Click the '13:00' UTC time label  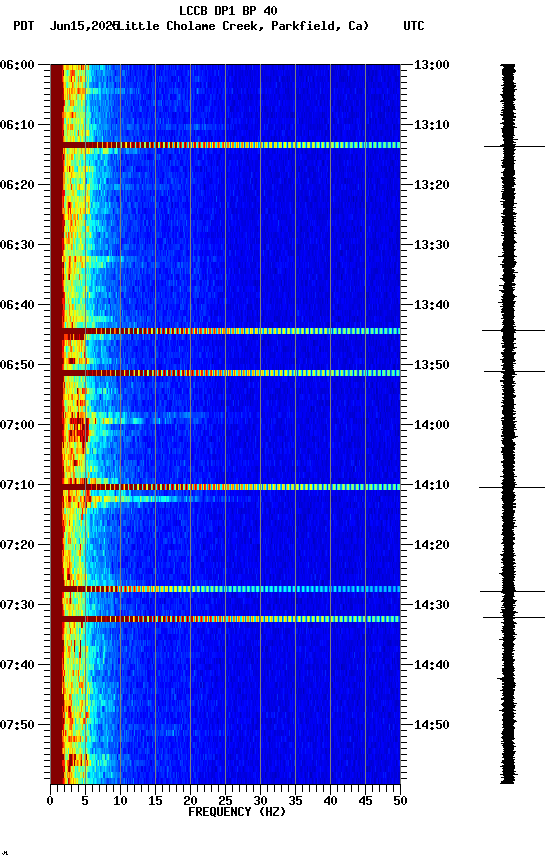click(x=432, y=65)
